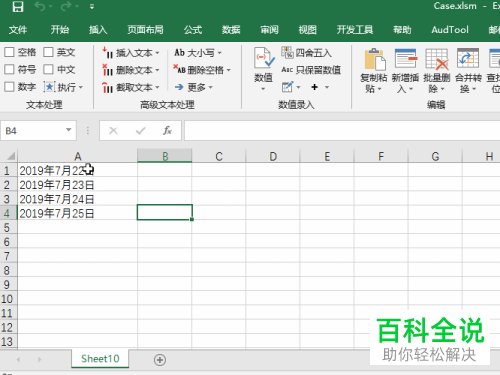Click the 复制粘贴 clipboard icon
The width and height of the screenshot is (500, 375).
pos(375,59)
